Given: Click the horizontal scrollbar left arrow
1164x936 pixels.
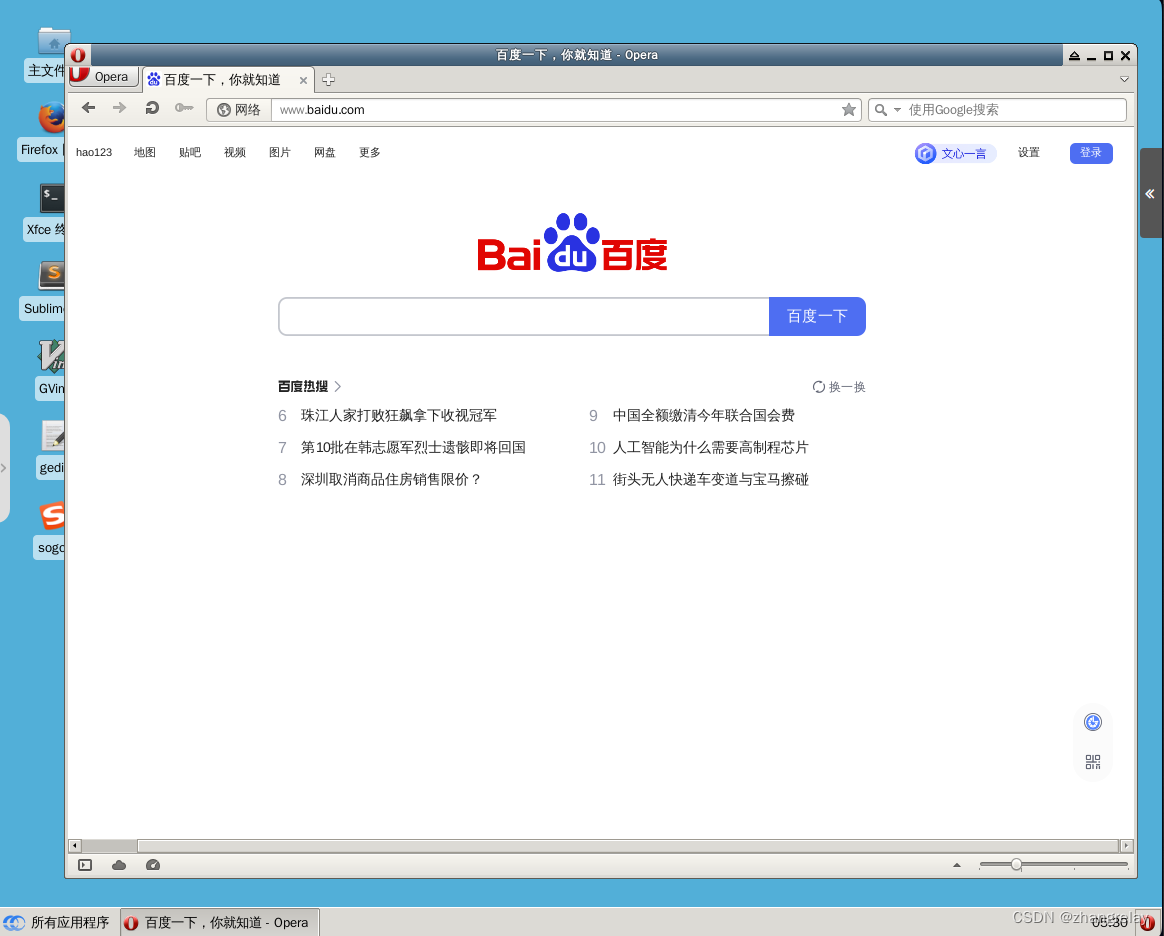Looking at the screenshot, I should point(74,846).
